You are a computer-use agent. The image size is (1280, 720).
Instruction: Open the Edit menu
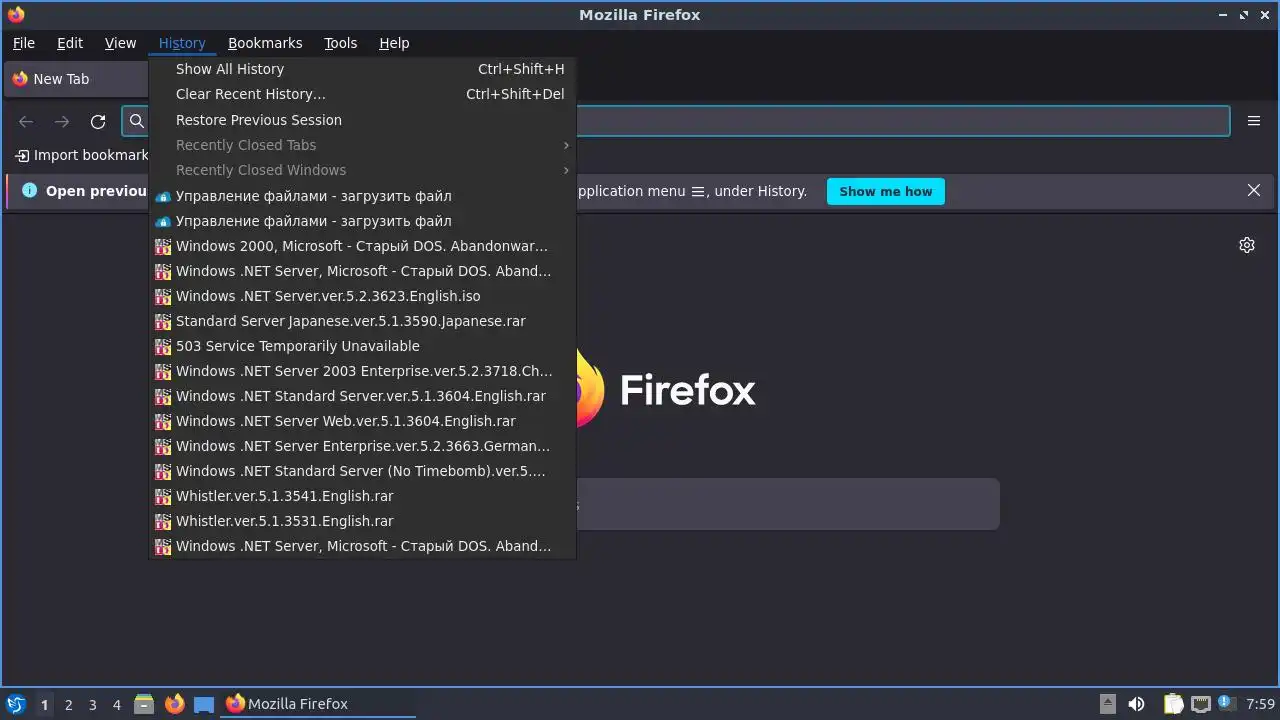[70, 43]
